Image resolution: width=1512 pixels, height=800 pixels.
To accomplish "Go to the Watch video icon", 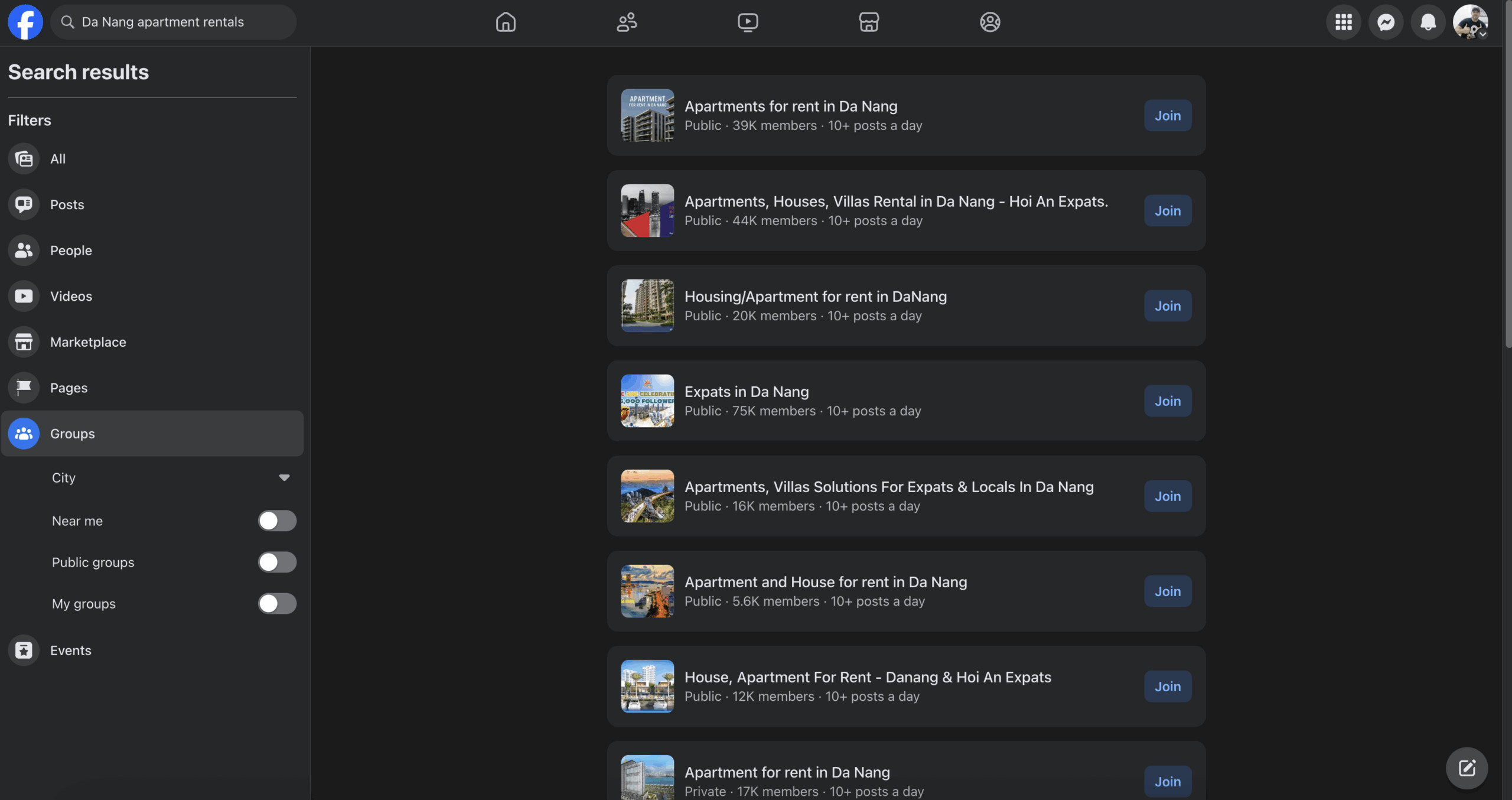I will [748, 22].
